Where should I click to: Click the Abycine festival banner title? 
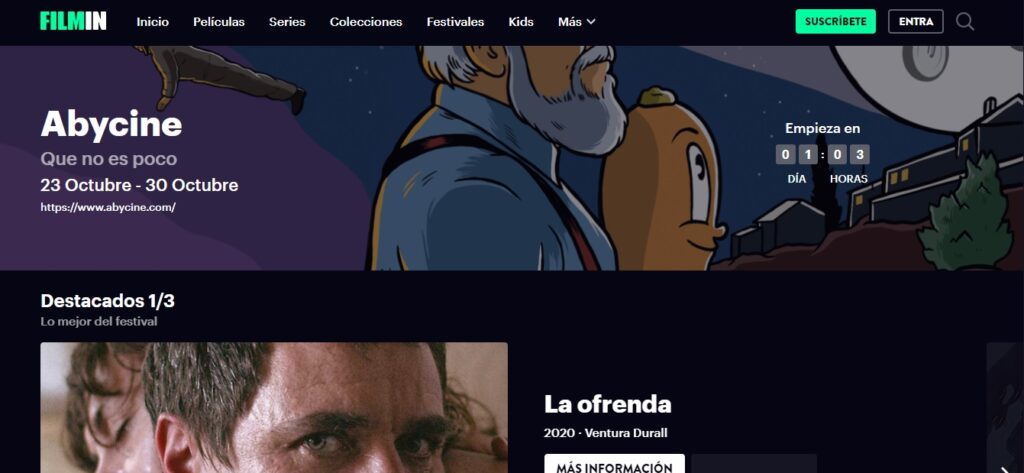point(111,124)
